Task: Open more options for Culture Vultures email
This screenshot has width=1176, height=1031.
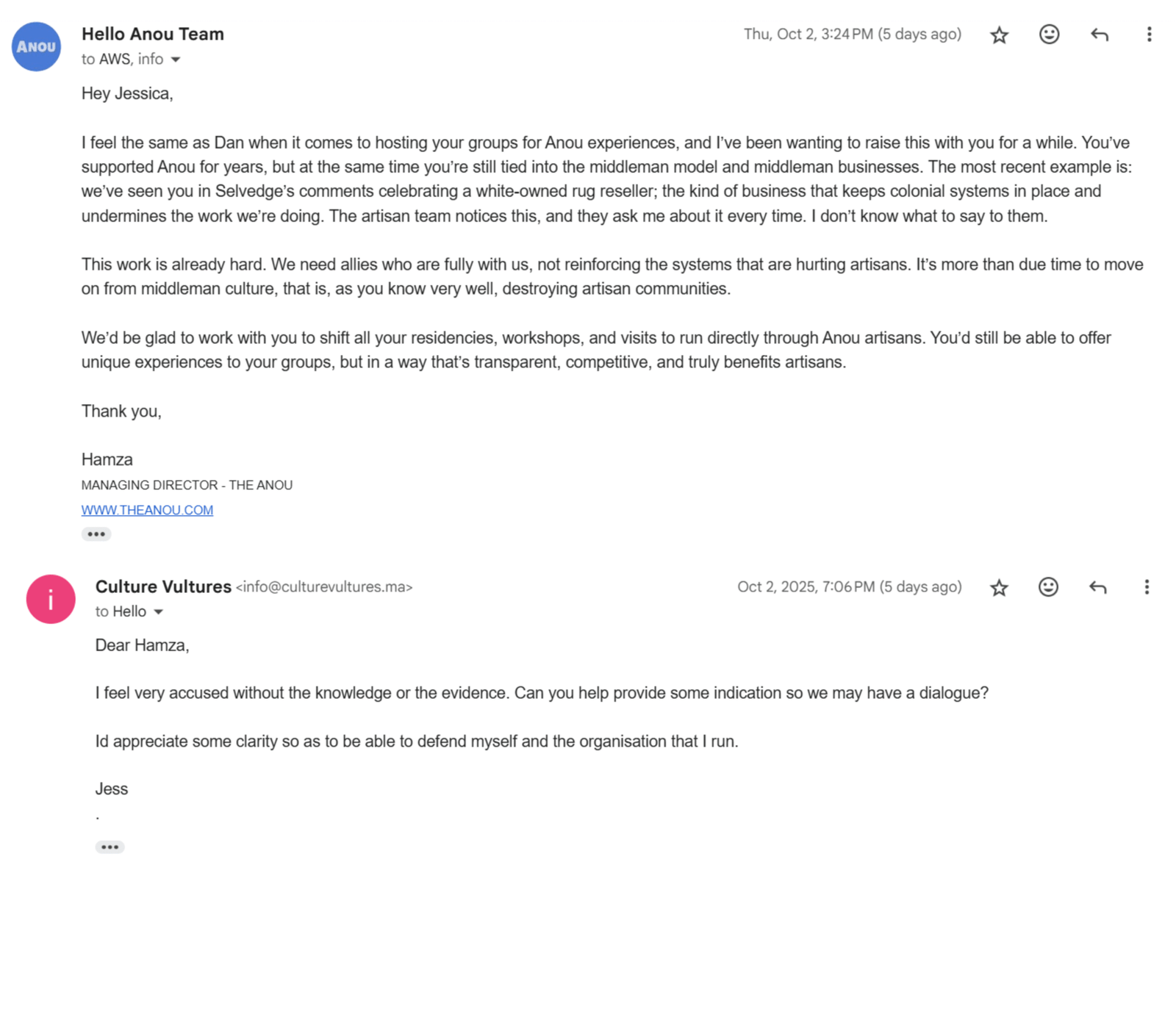Action: point(1147,587)
